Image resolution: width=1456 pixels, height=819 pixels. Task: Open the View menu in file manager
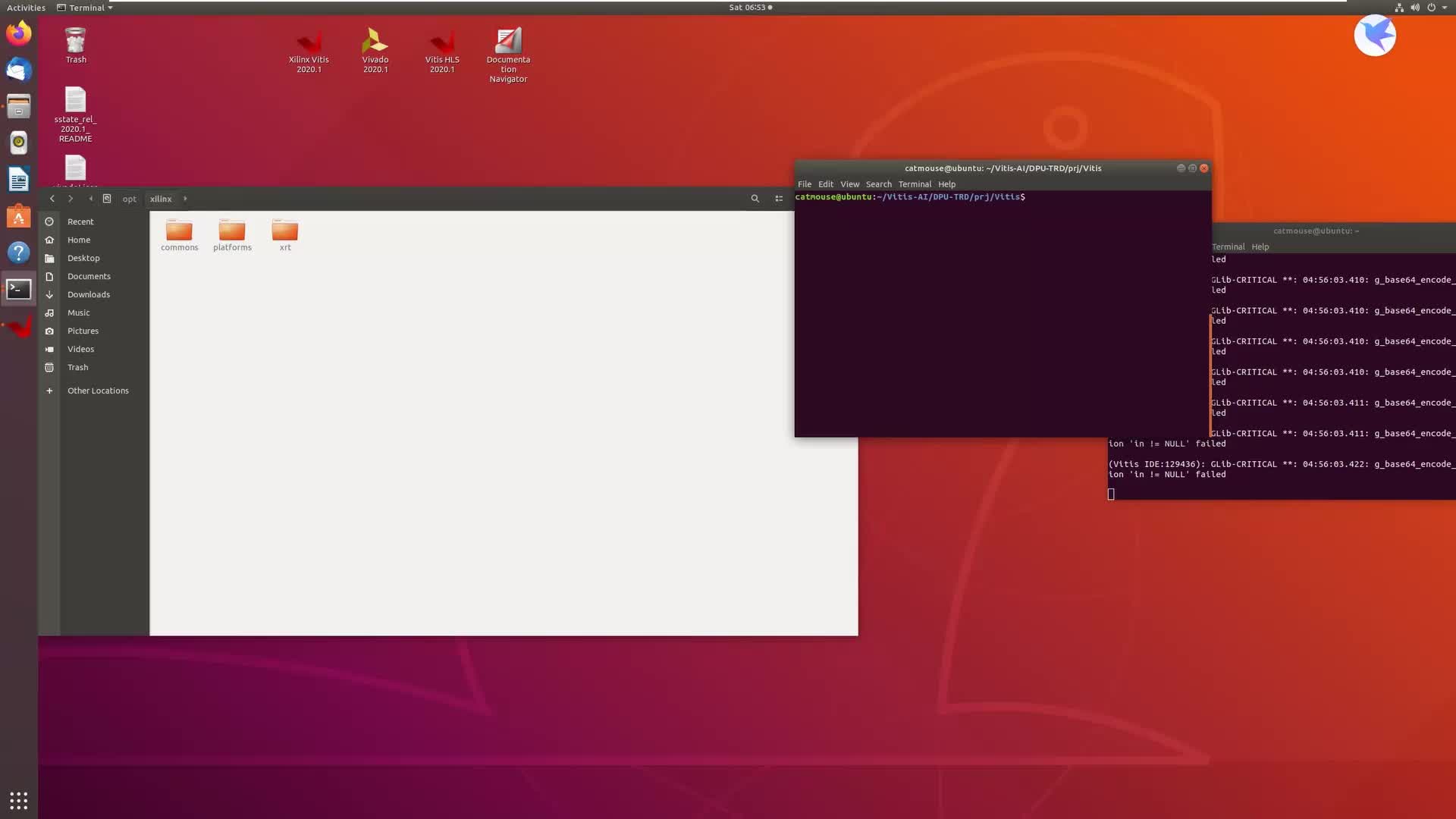pyautogui.click(x=779, y=198)
